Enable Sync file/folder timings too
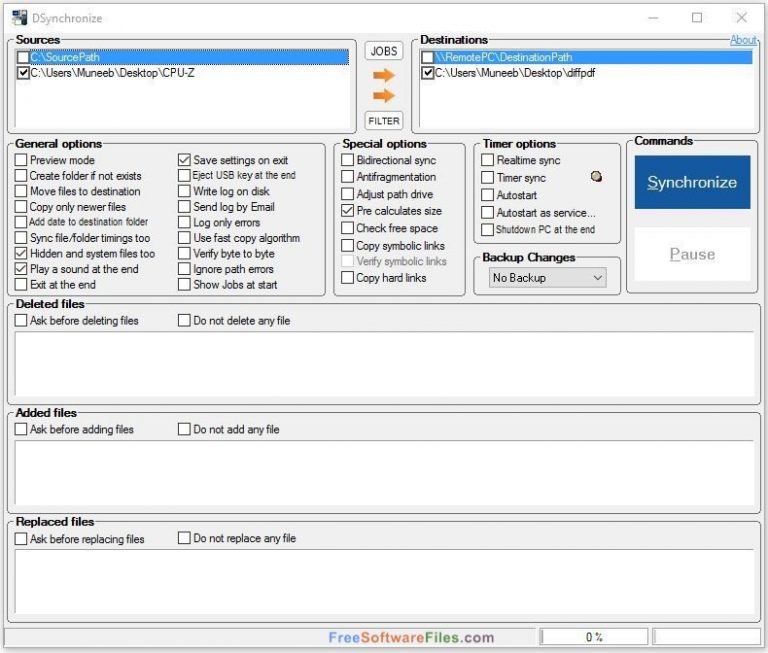Screen dimensions: 768x653 [21, 238]
